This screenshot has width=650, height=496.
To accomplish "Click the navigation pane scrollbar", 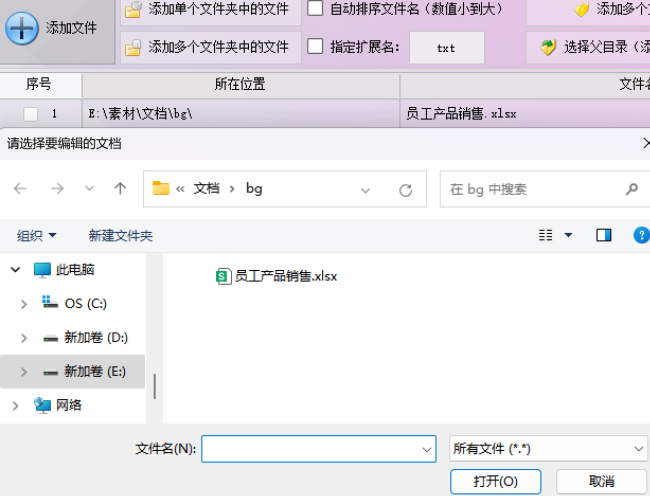I will [x=155, y=386].
